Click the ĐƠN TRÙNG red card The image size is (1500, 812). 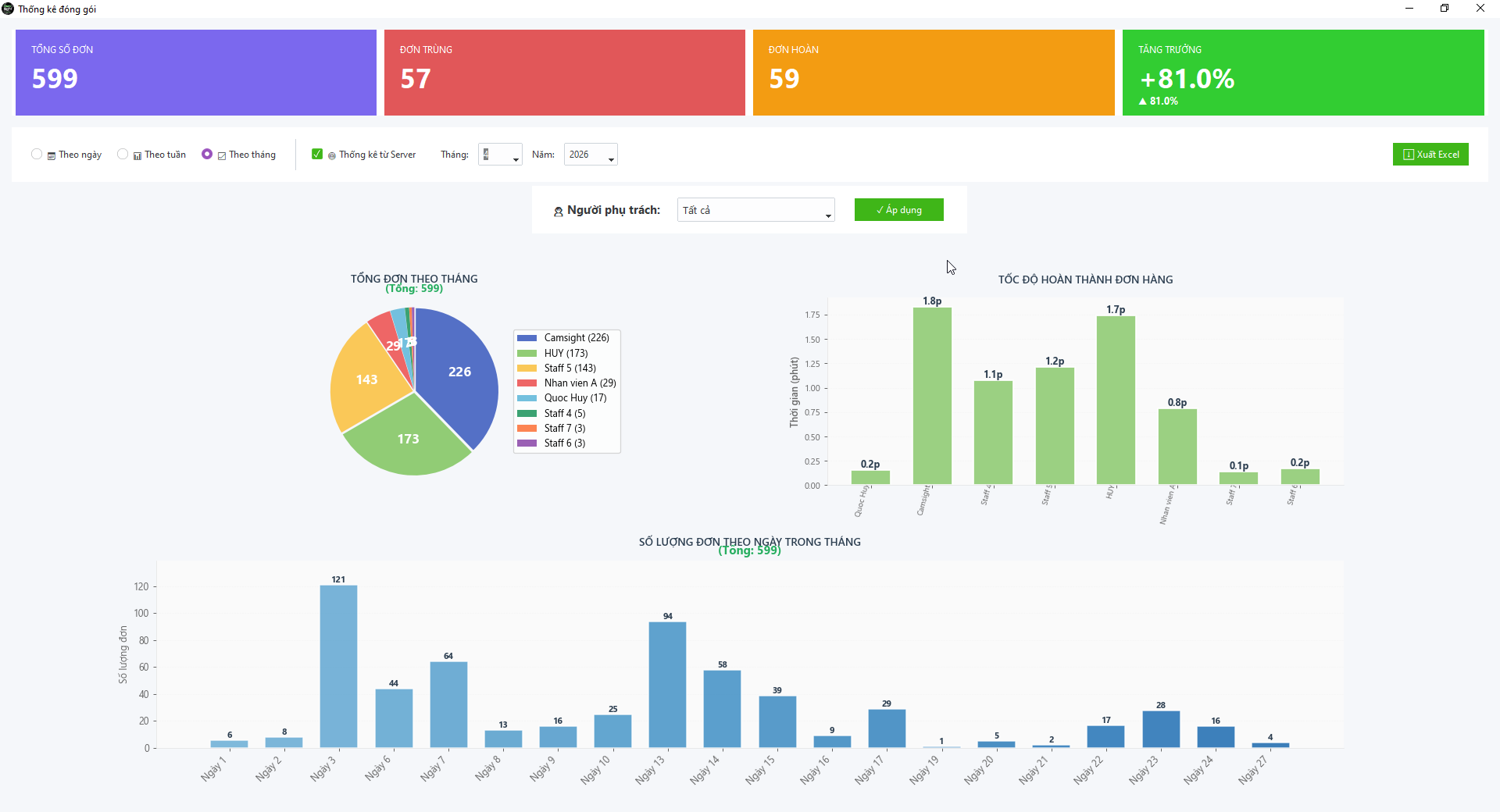tap(565, 73)
